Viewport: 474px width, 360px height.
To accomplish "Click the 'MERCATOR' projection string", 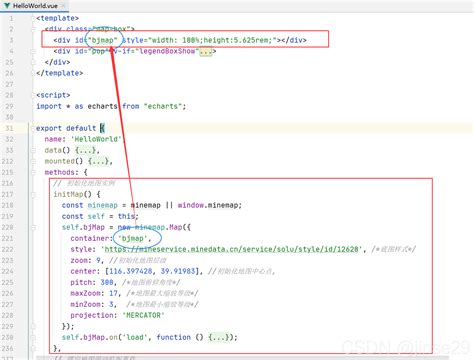I will 143,315.
